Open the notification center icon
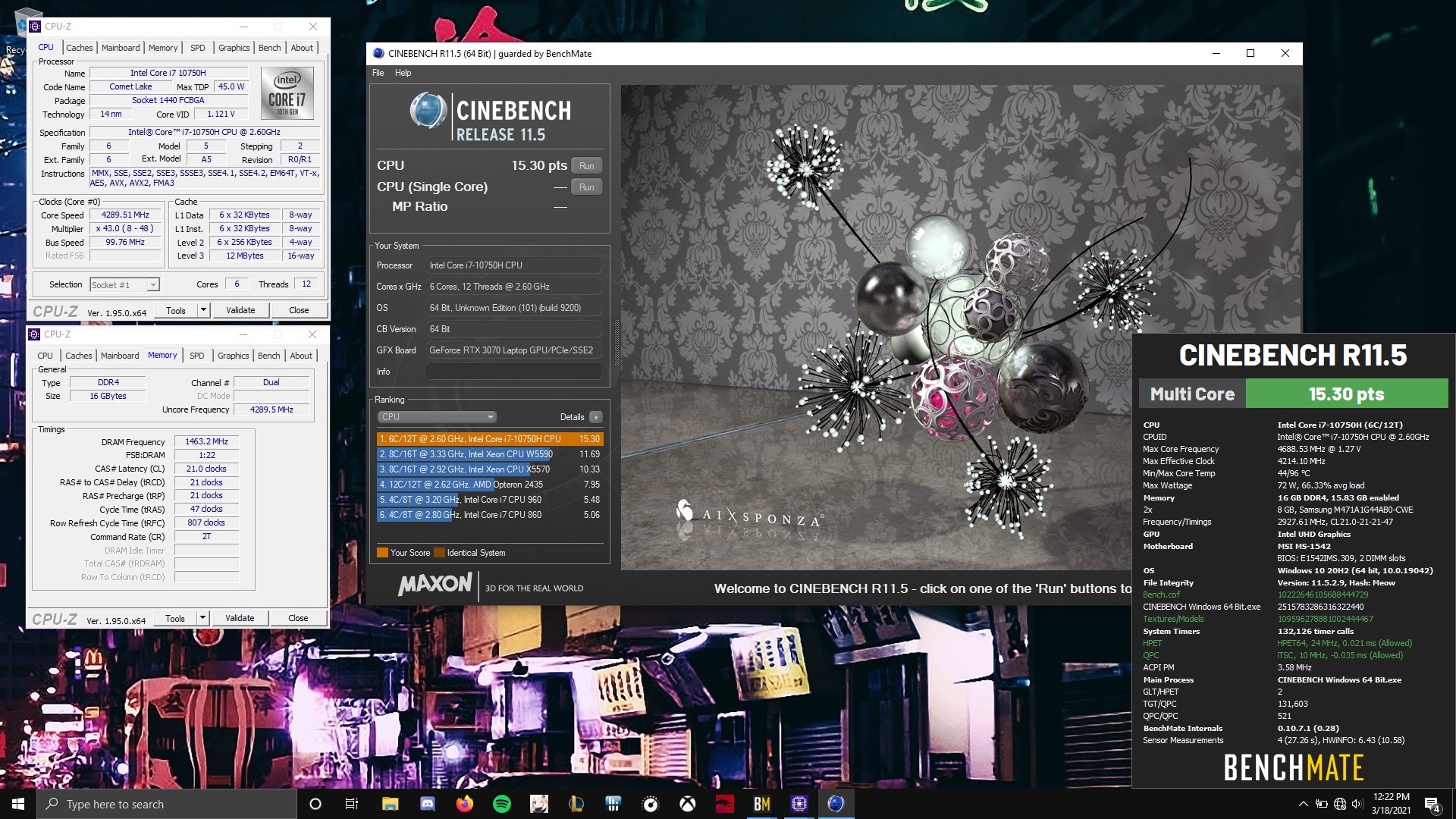The height and width of the screenshot is (819, 1456). click(x=1432, y=804)
